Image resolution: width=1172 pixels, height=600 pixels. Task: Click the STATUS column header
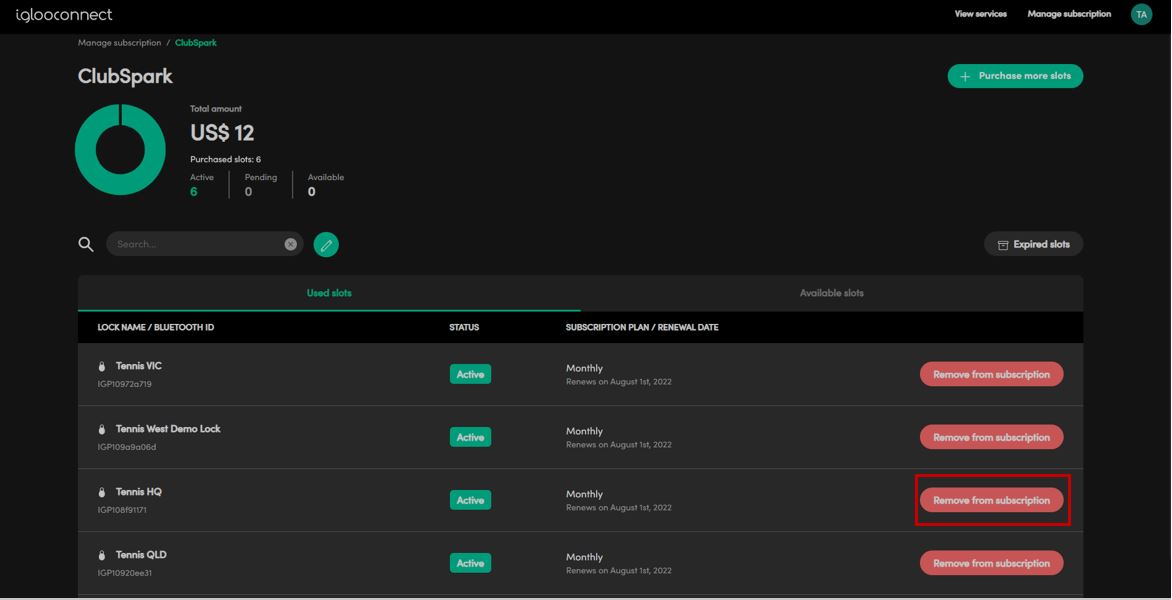coord(464,327)
